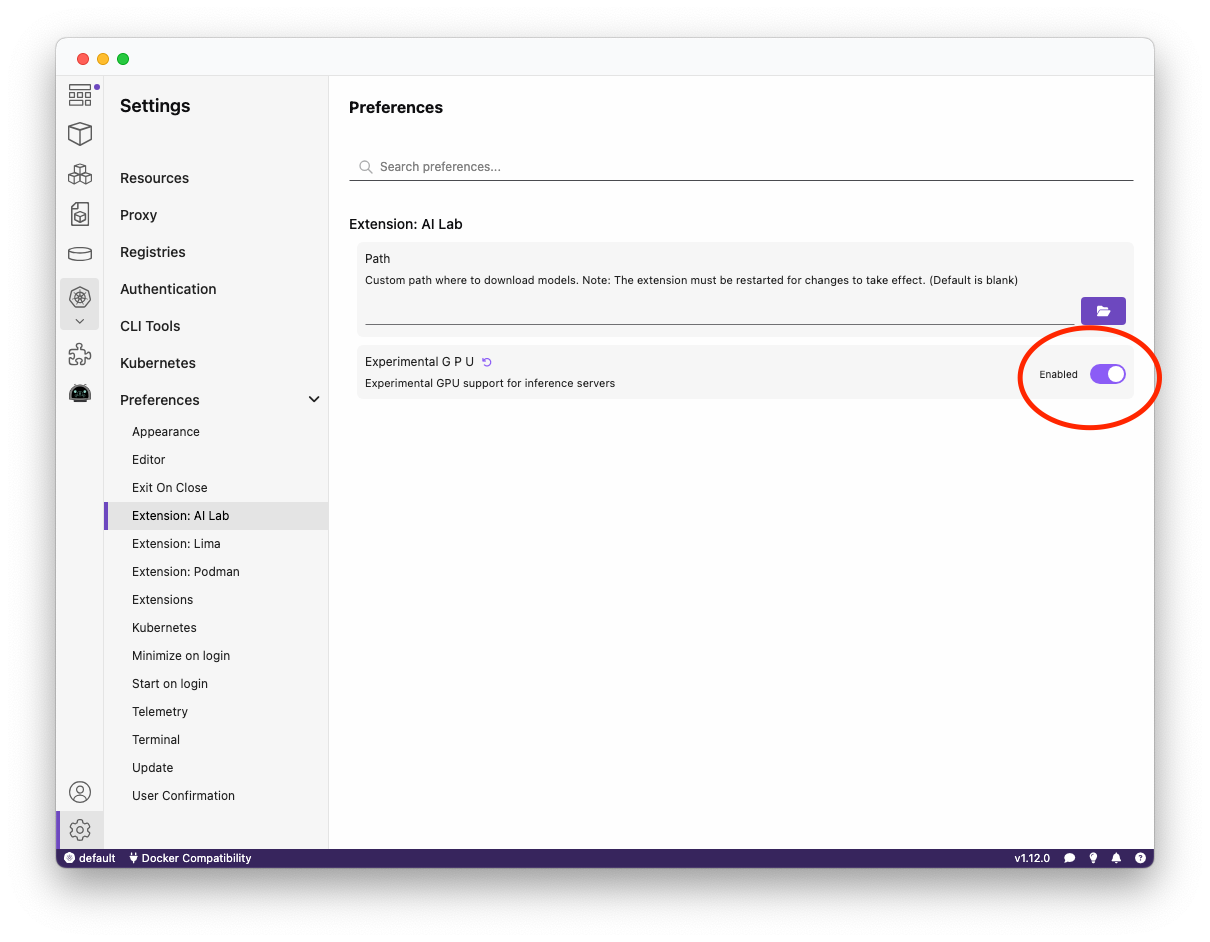Image resolution: width=1210 pixels, height=942 pixels.
Task: Click the notifications bell in status bar
Action: point(1116,858)
